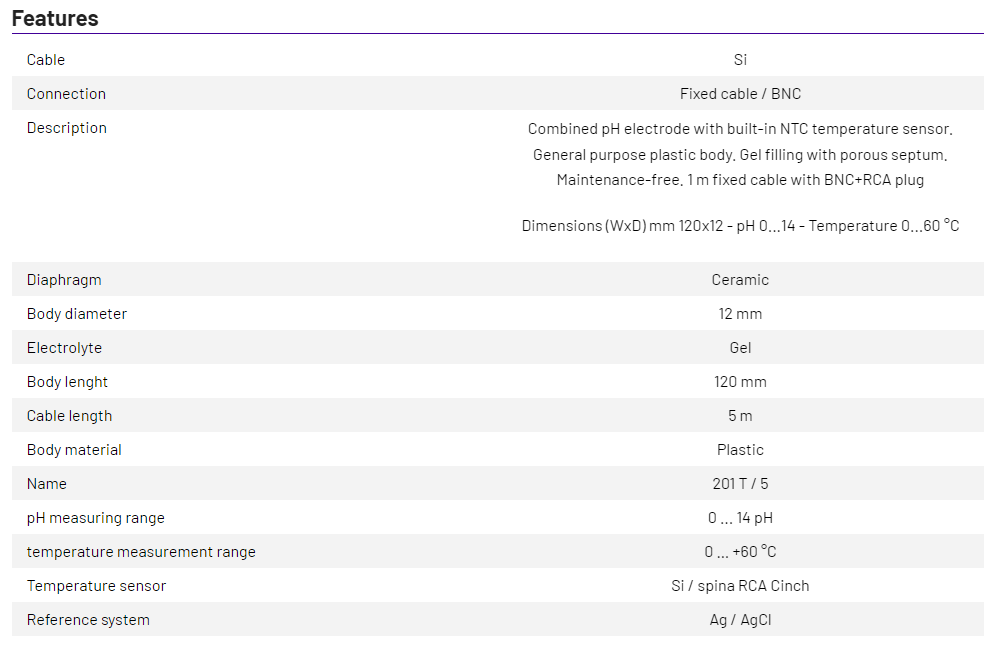The image size is (993, 646).
Task: Click the '5 m' cable length value
Action: [x=740, y=416]
